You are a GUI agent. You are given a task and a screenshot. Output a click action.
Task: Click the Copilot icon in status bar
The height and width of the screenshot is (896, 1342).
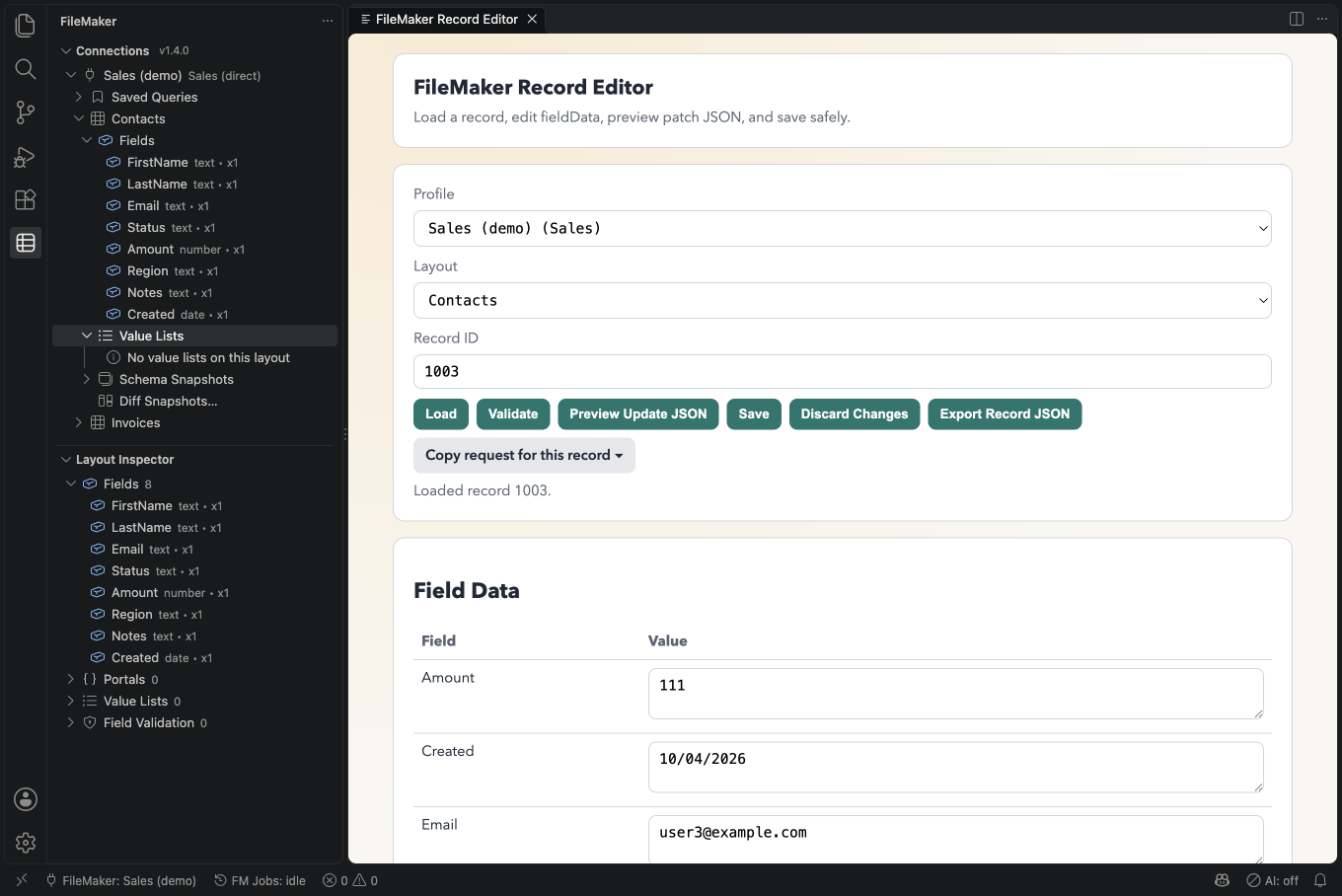(x=1222, y=880)
